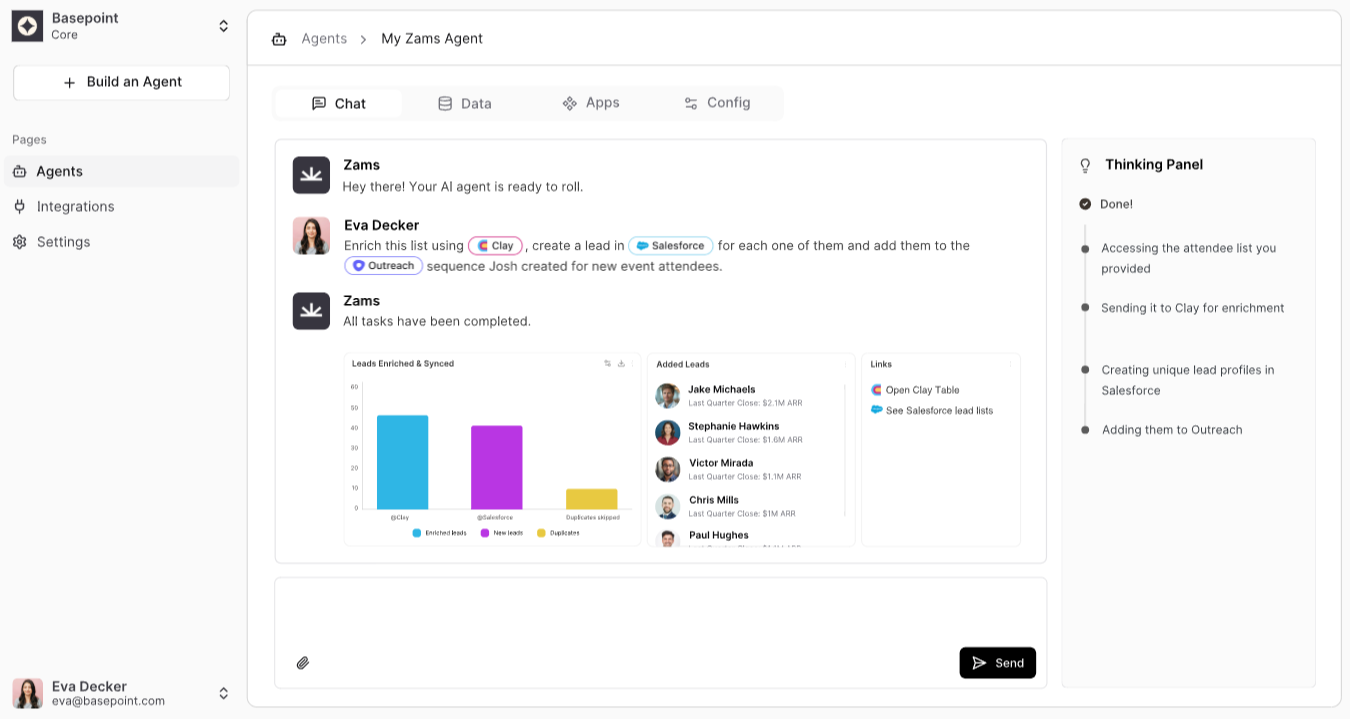Open Jake Michaels' profile photo

[x=668, y=396]
